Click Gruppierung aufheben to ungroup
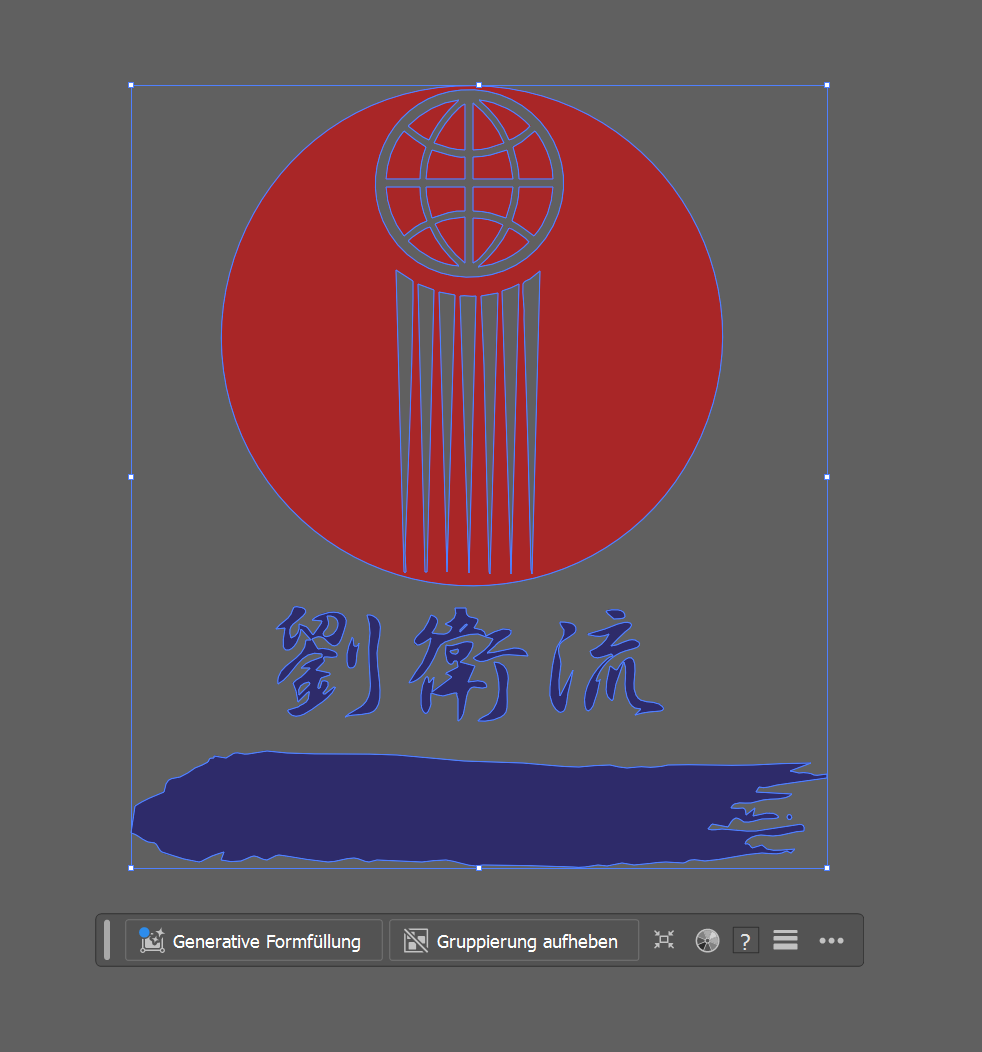 [513, 941]
